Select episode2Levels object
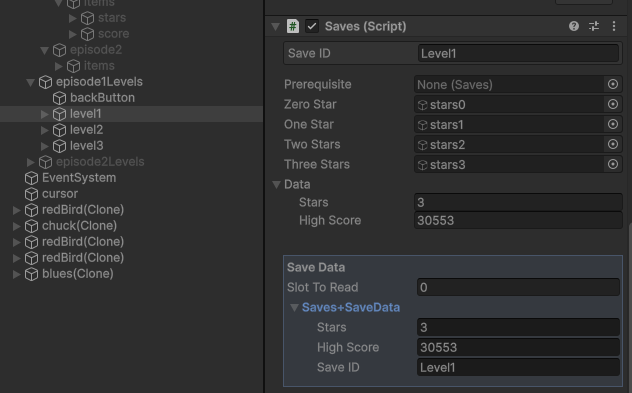This screenshot has height=393, width=632. coord(100,162)
